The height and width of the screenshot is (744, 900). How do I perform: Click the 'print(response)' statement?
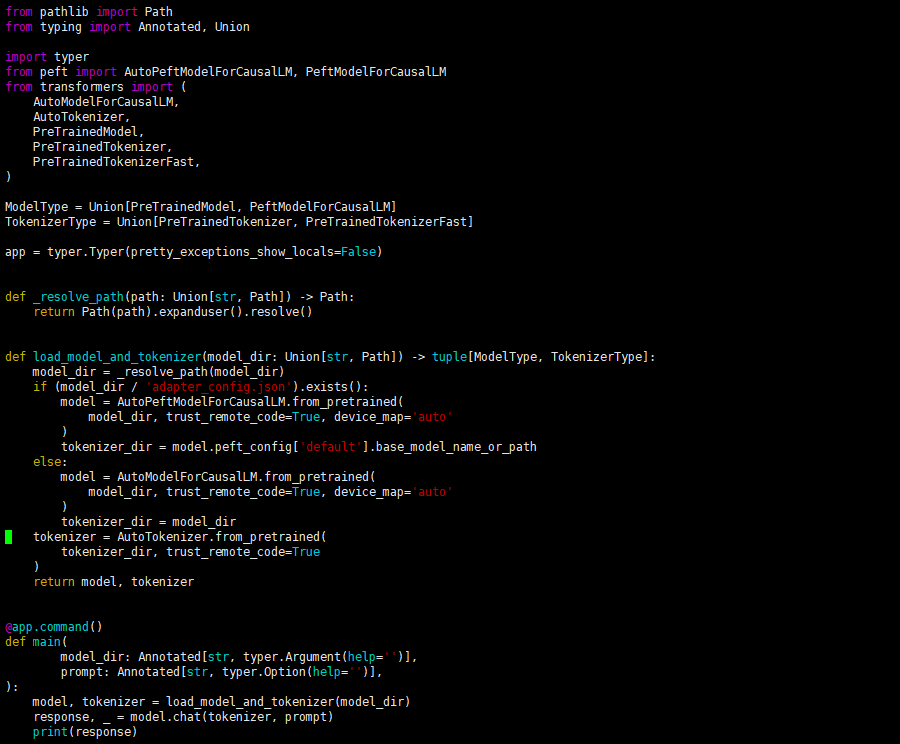coord(85,732)
